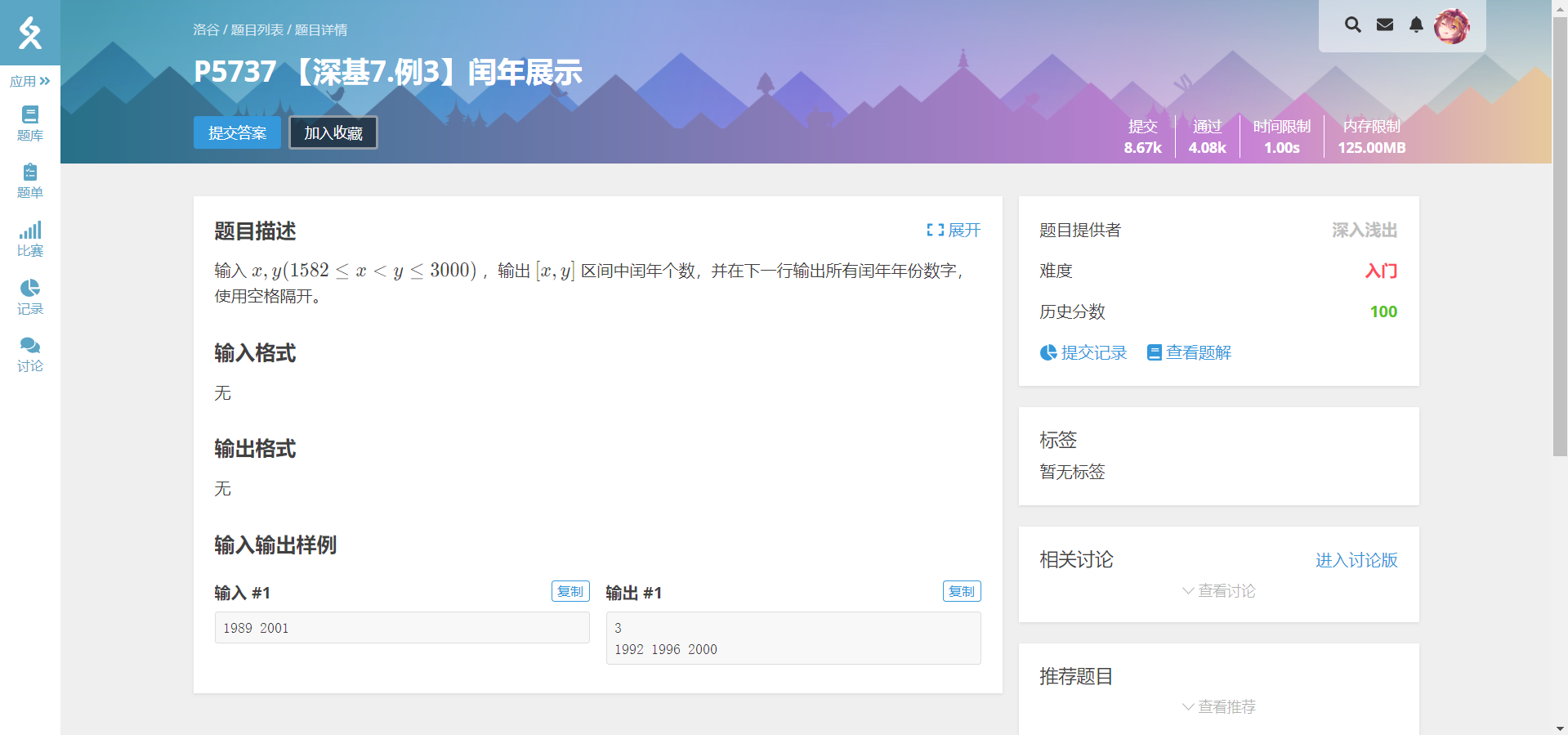Click the user avatar picture

click(x=1452, y=26)
